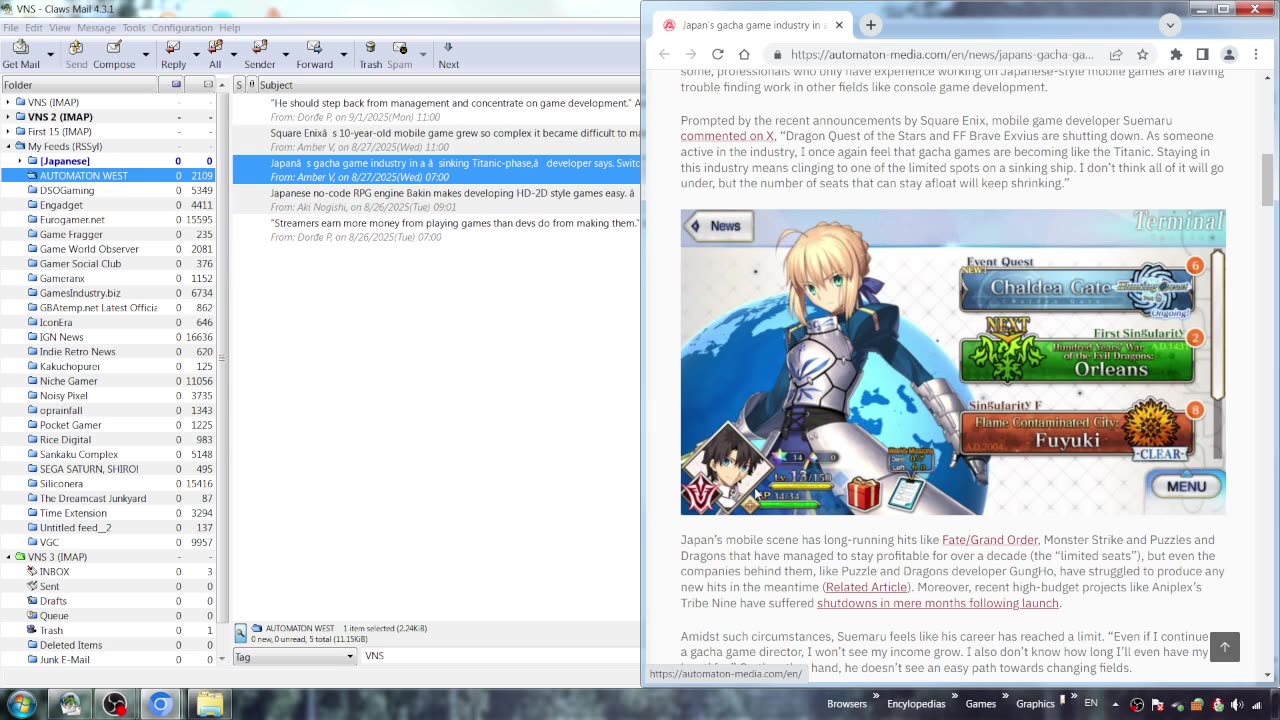Collapse the My Feeds (RSSyl) folder tree

pyautogui.click(x=8, y=146)
